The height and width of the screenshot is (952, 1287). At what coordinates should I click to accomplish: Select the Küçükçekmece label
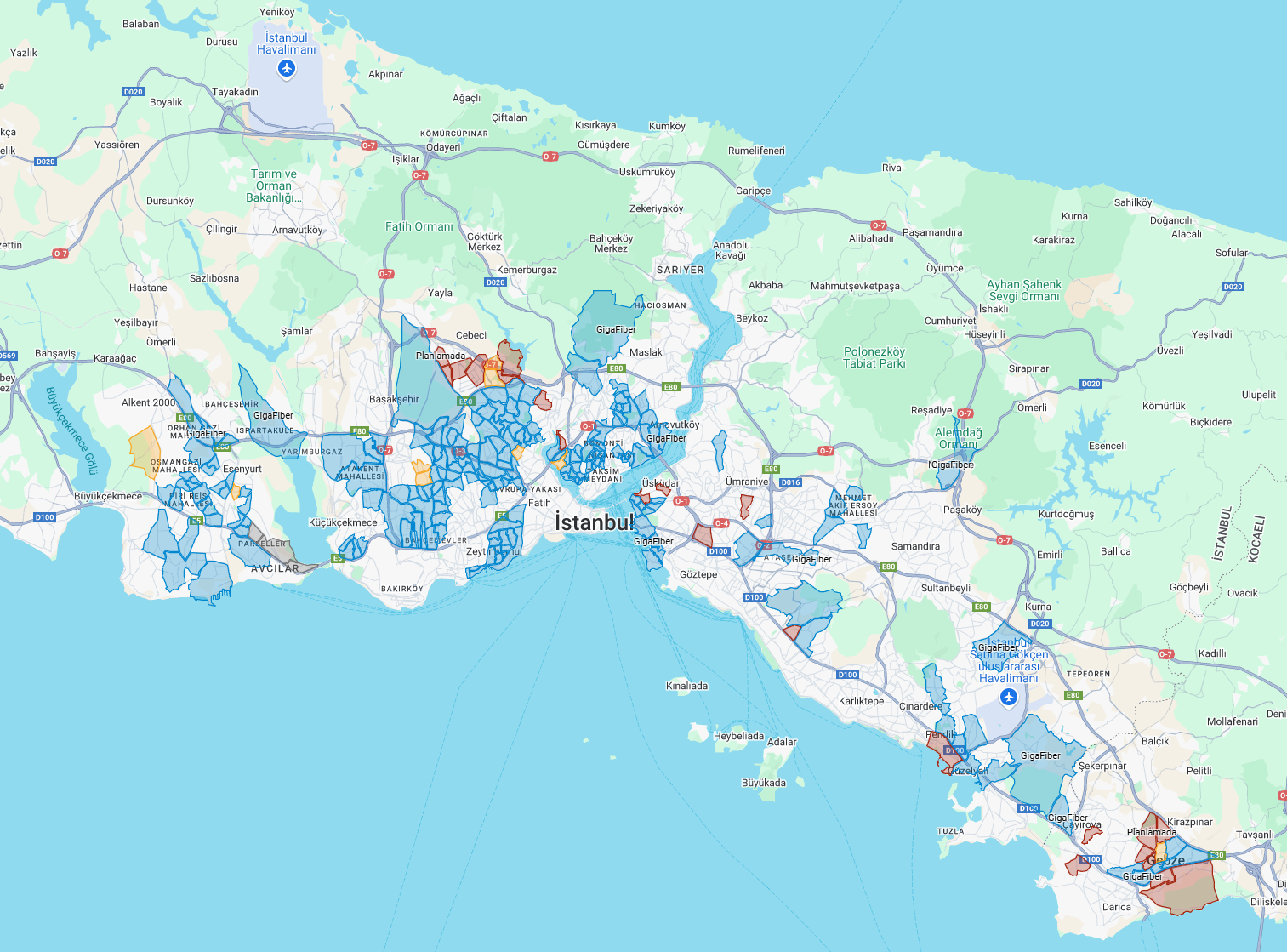coord(343,522)
